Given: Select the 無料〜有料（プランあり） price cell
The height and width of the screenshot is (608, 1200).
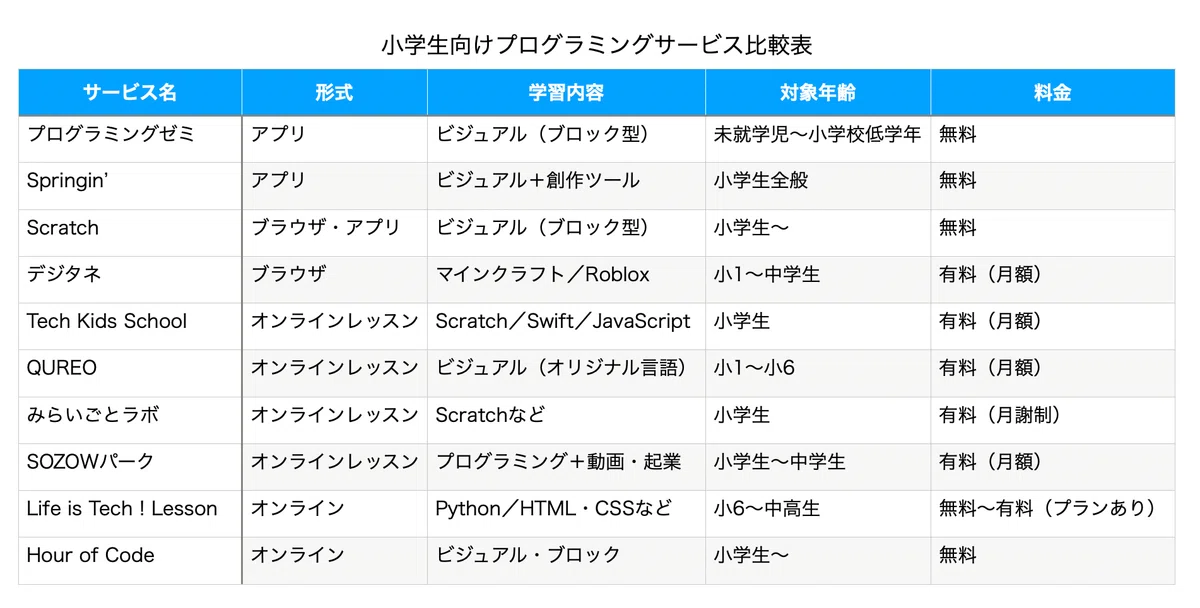Looking at the screenshot, I should point(1053,514).
